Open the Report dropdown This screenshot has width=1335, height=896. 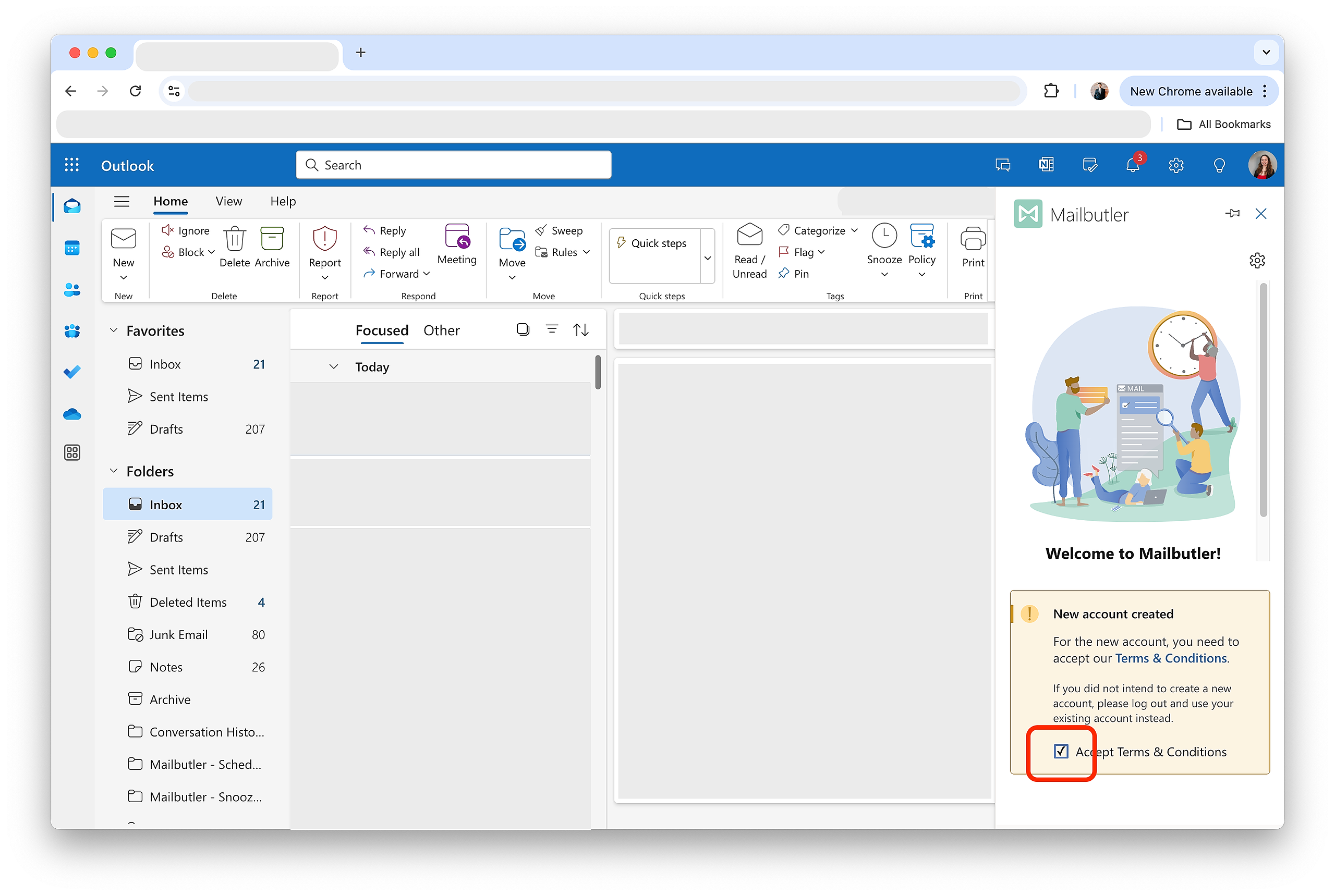point(325,278)
